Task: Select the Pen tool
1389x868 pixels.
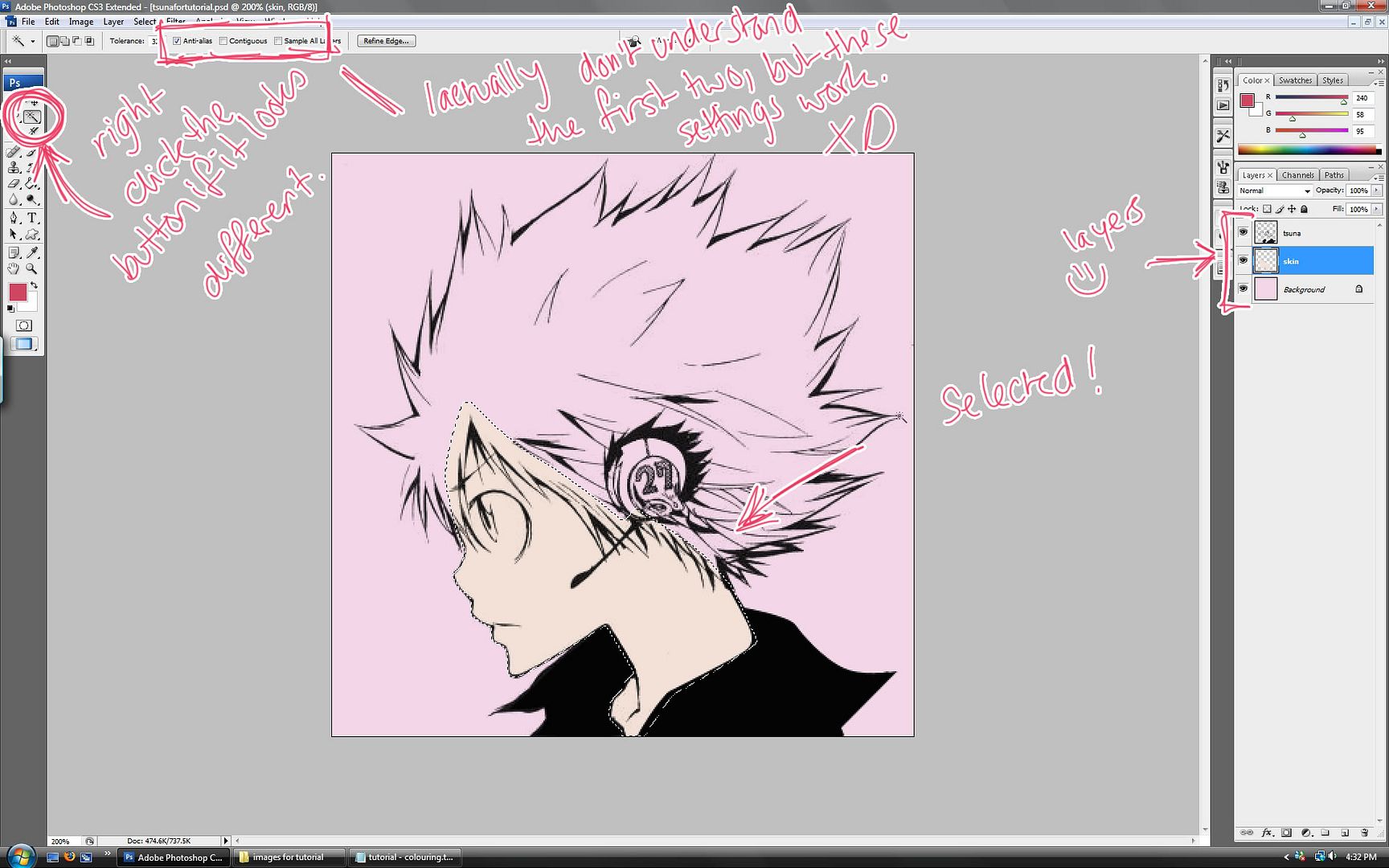Action: point(13,218)
